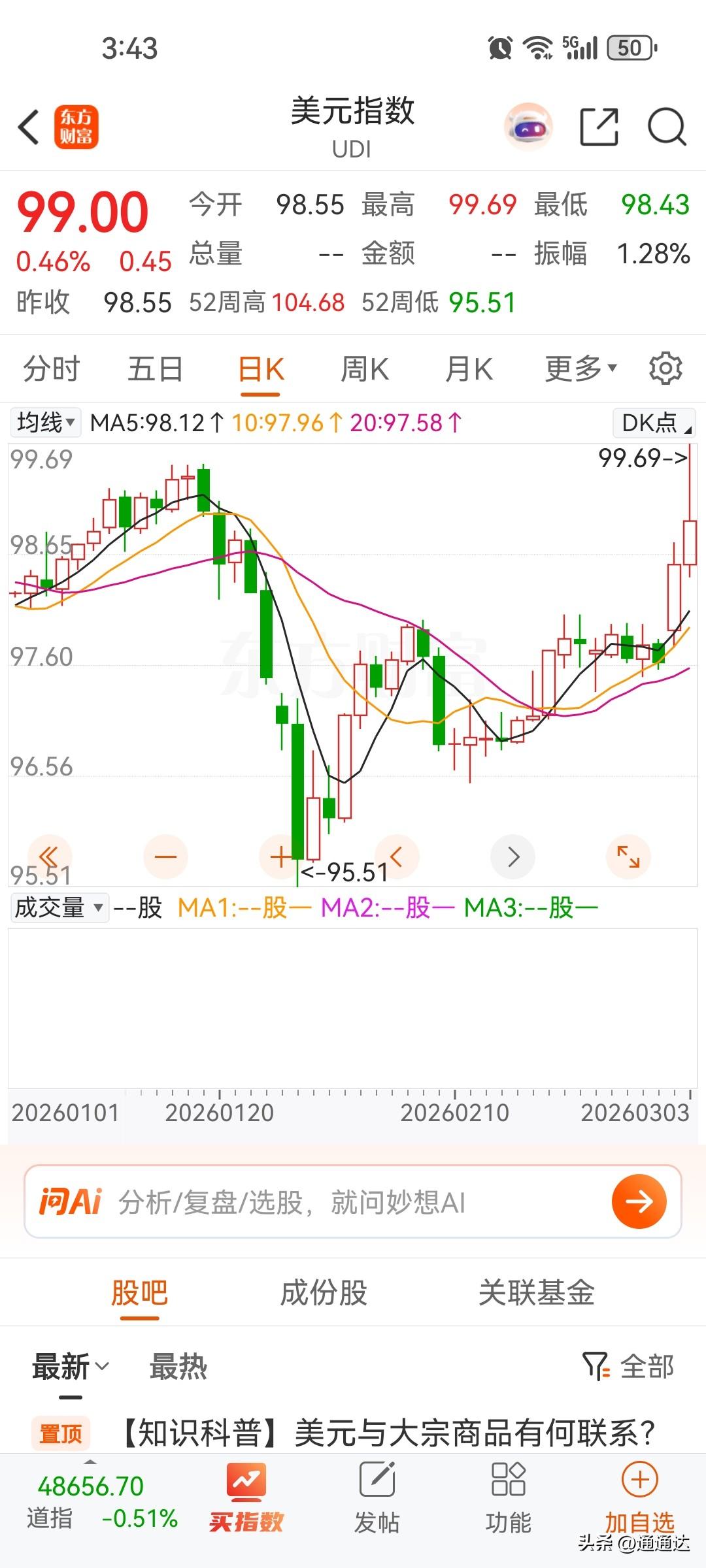Image resolution: width=706 pixels, height=1568 pixels.
Task: Tap the Wi-Fi icon in status bar
Action: pos(538,48)
